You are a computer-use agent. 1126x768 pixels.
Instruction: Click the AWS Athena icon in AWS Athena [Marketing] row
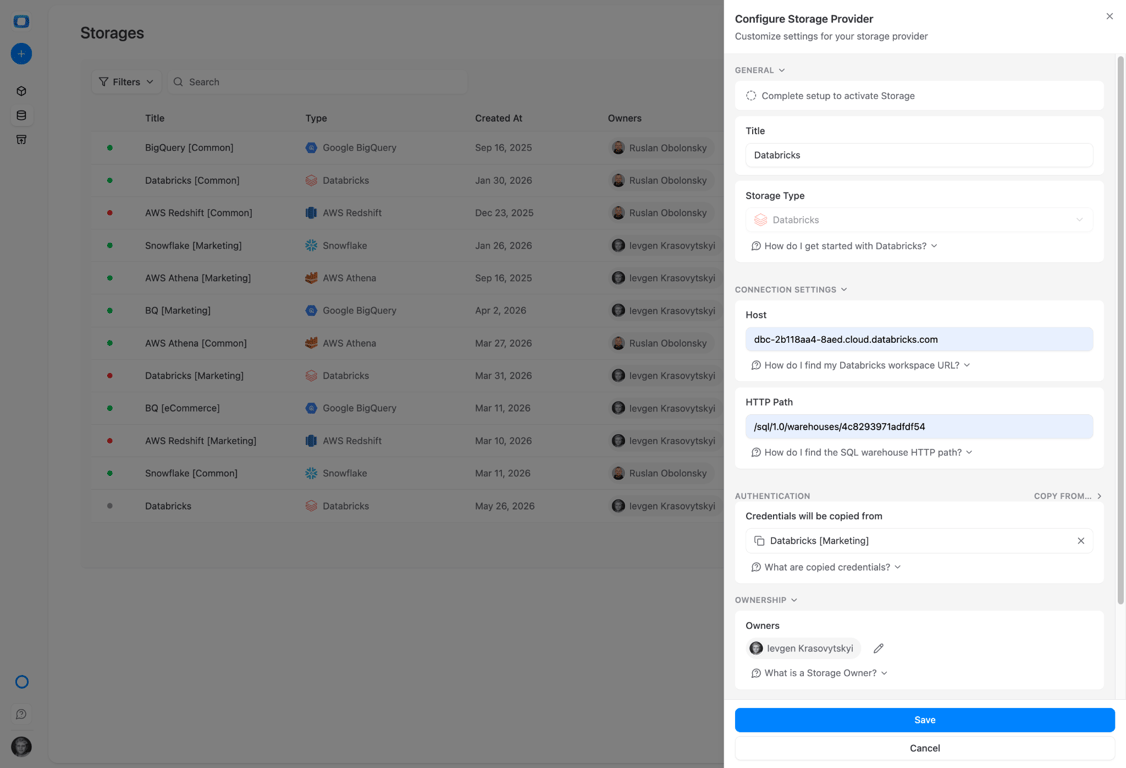[x=311, y=278]
